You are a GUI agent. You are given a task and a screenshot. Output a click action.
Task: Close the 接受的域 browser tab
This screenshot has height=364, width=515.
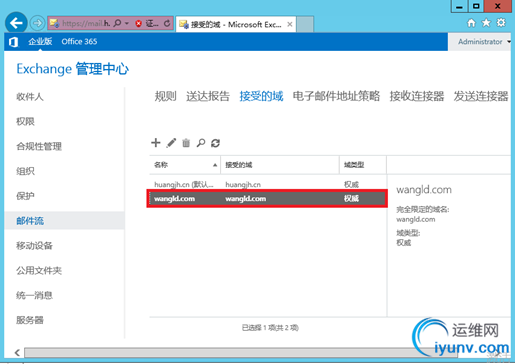click(x=290, y=24)
